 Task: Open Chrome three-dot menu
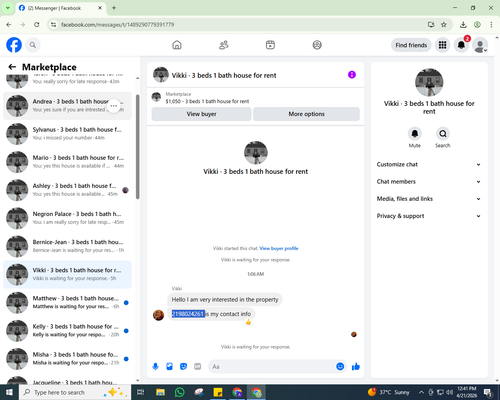click(x=491, y=24)
